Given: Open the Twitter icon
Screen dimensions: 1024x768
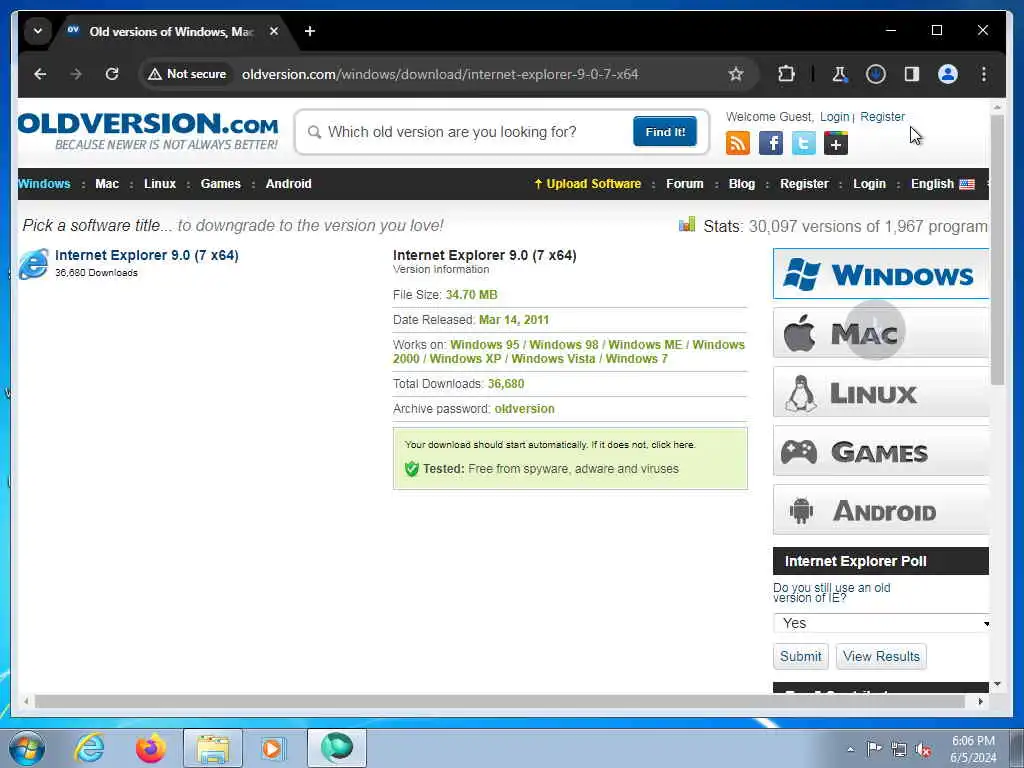Looking at the screenshot, I should point(803,143).
